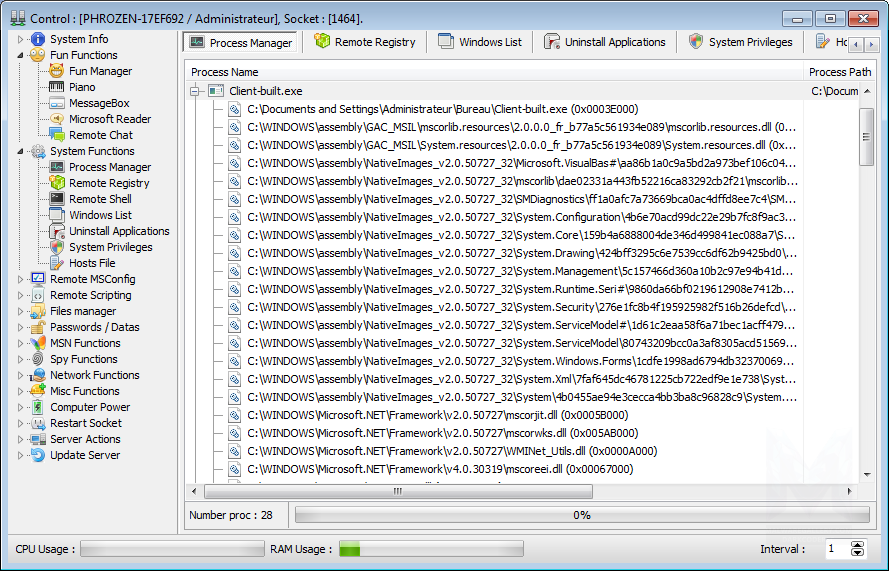Screen dimensions: 889x571
Task: Increase the Interval value with the up arrow
Action: click(857, 545)
